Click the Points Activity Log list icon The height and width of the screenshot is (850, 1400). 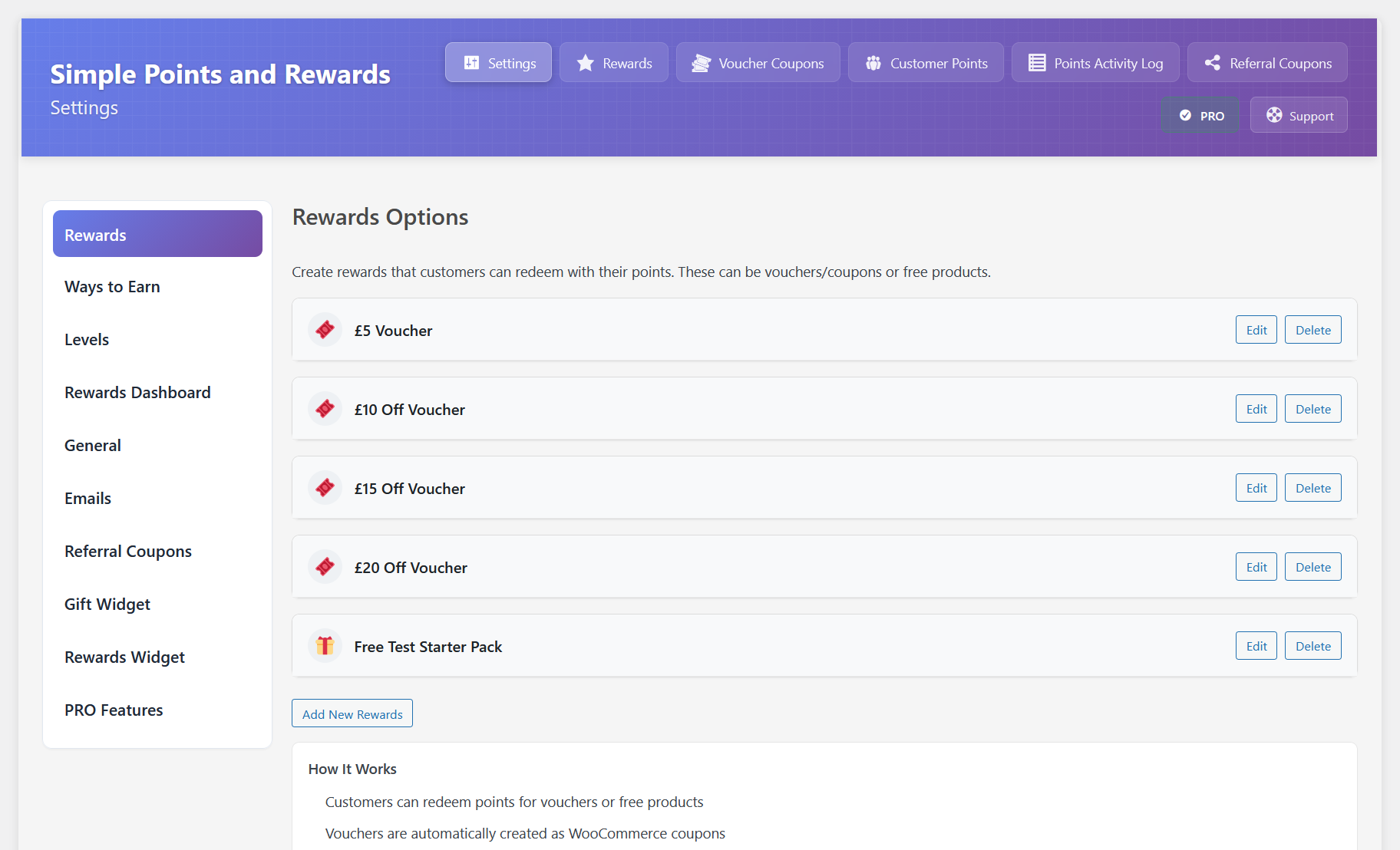point(1037,63)
